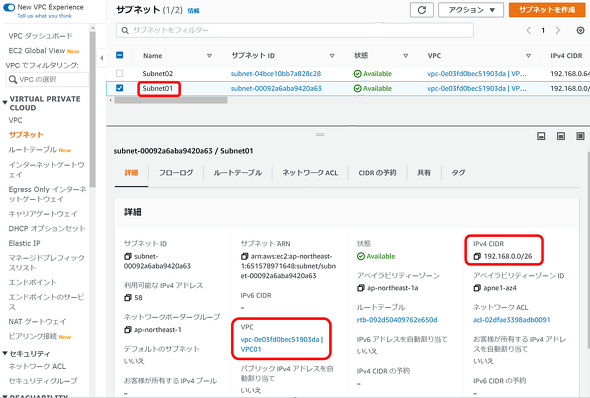The height and width of the screenshot is (398, 590).
Task: Uncheck the Subnet01 row checkbox
Action: click(119, 88)
